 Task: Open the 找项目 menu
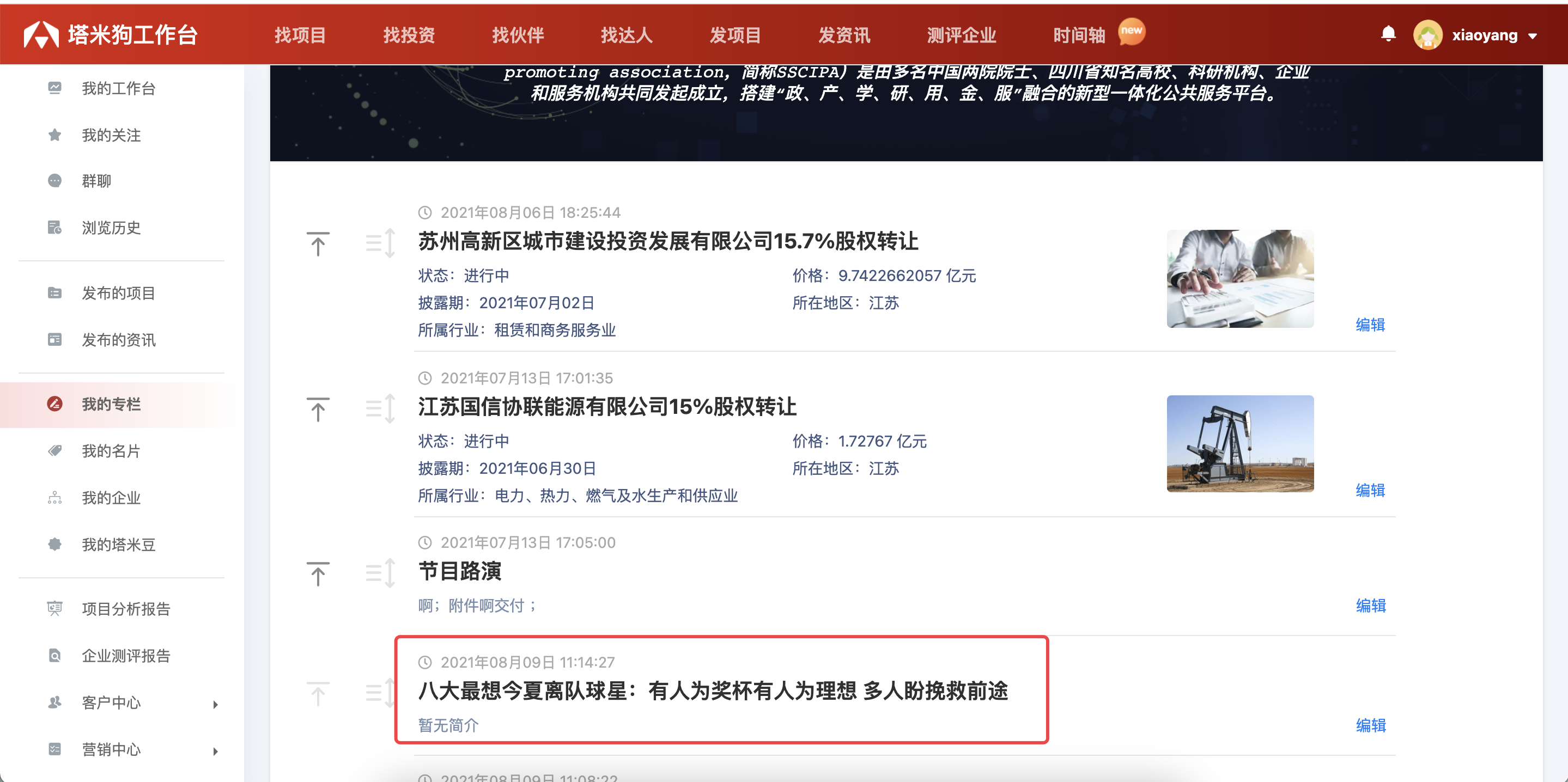[x=300, y=35]
